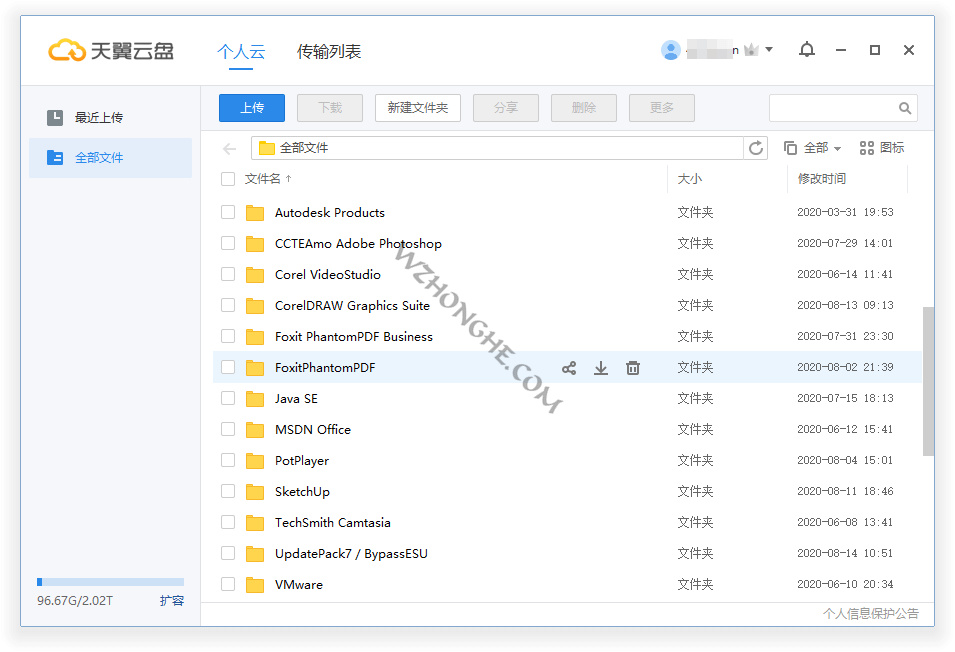955x652 pixels.
Task: Click the search magnifier icon
Action: (x=904, y=107)
